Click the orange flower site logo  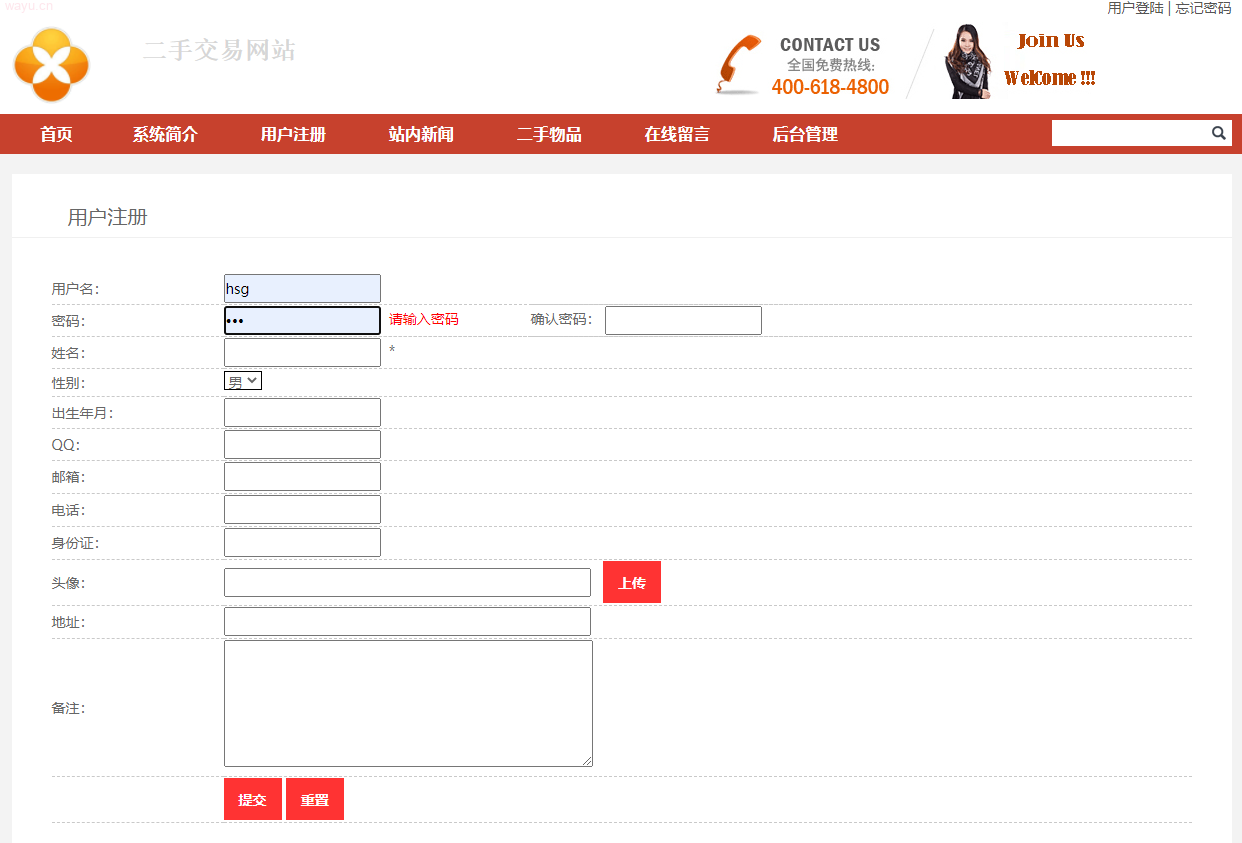51,65
